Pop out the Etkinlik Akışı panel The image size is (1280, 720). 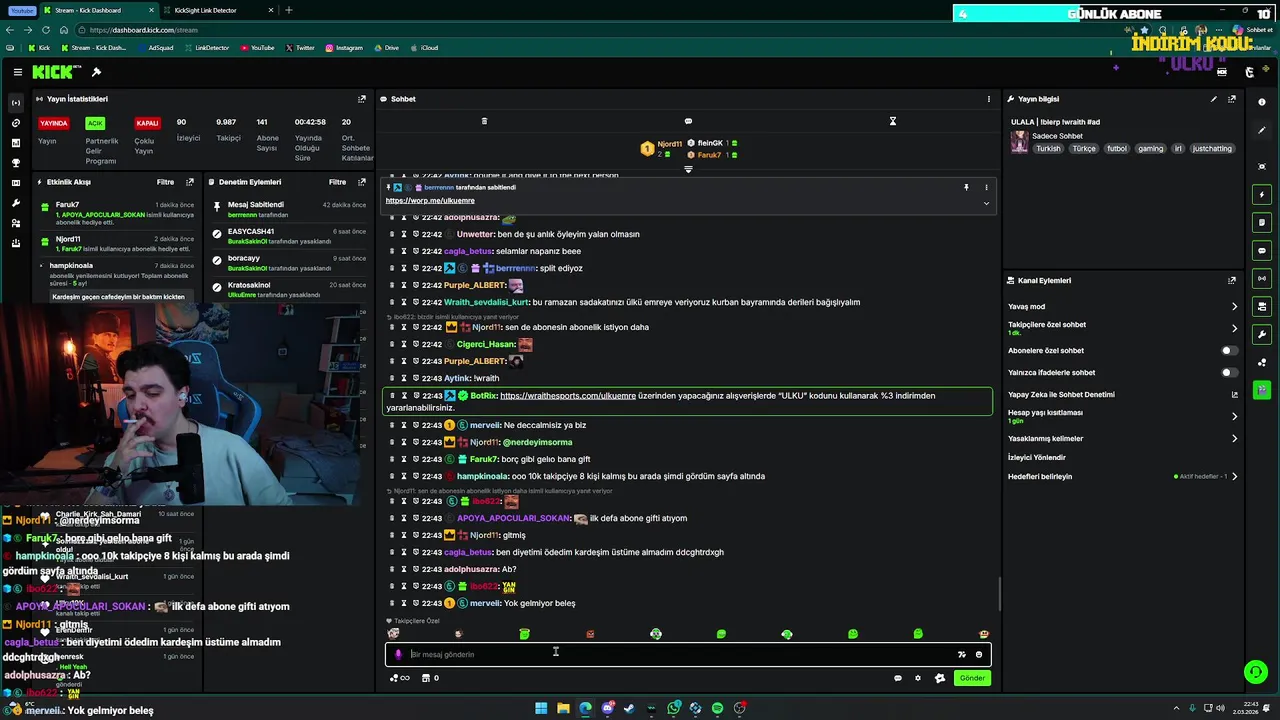(190, 182)
